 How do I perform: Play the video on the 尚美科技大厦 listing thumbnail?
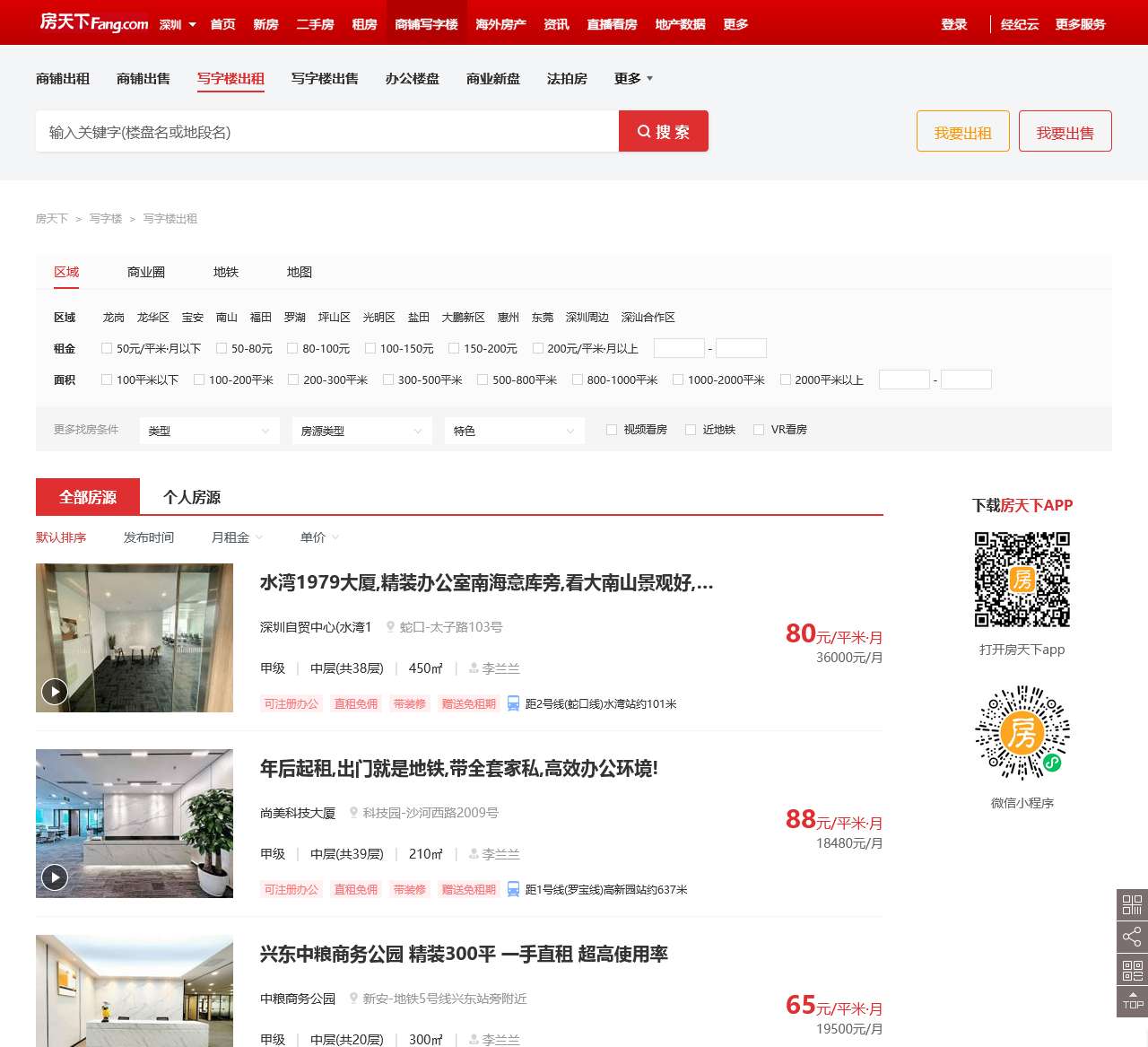click(55, 877)
